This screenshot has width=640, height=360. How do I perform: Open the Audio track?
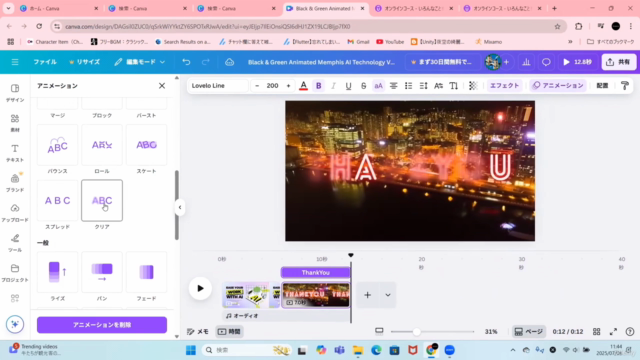tap(286, 316)
